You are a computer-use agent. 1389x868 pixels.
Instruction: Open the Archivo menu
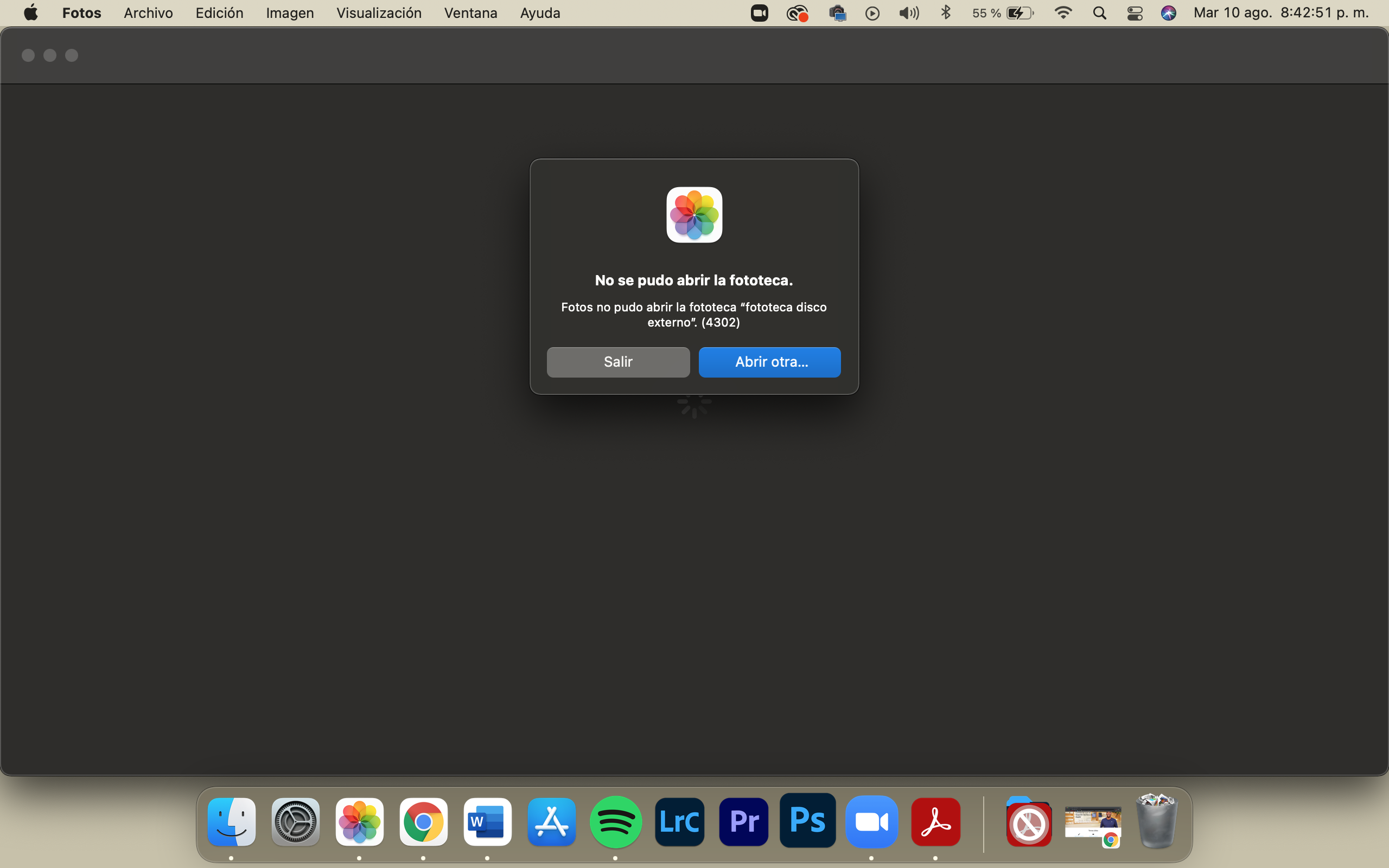pyautogui.click(x=148, y=12)
